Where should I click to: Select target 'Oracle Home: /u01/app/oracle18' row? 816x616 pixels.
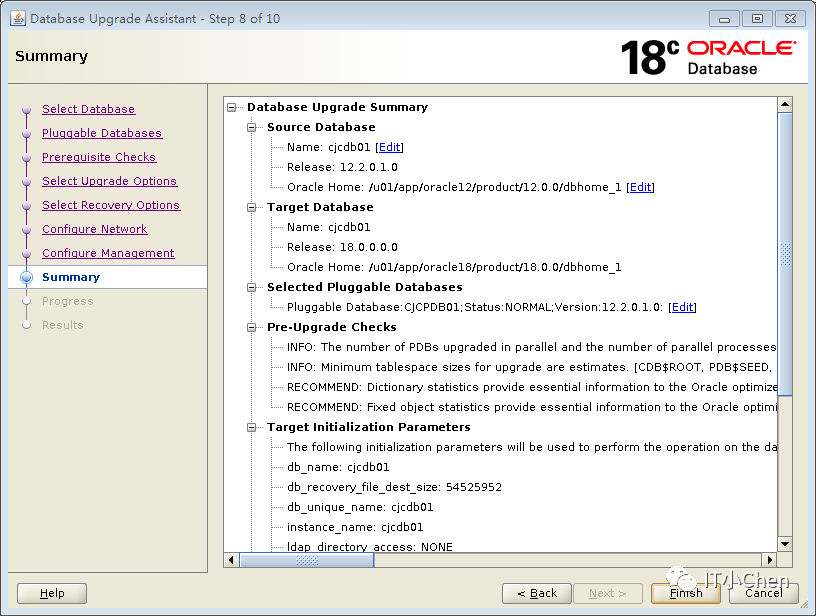(x=454, y=267)
